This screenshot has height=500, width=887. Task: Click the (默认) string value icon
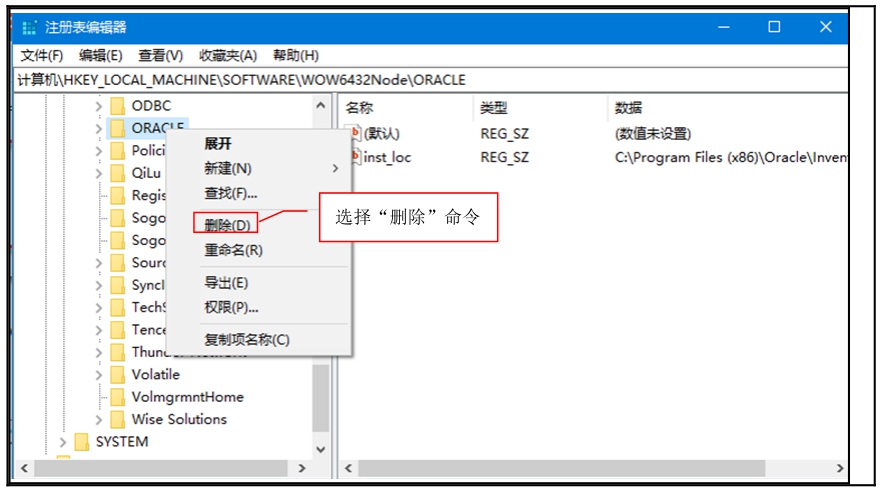point(355,133)
